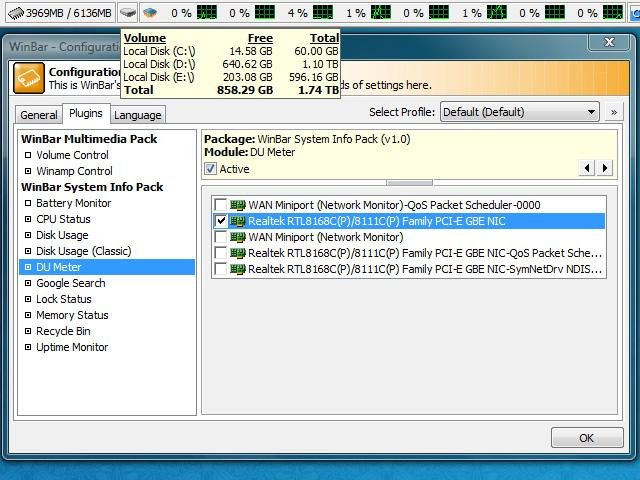
Task: Select Disk Usage (Classic) plugin
Action: (84, 251)
